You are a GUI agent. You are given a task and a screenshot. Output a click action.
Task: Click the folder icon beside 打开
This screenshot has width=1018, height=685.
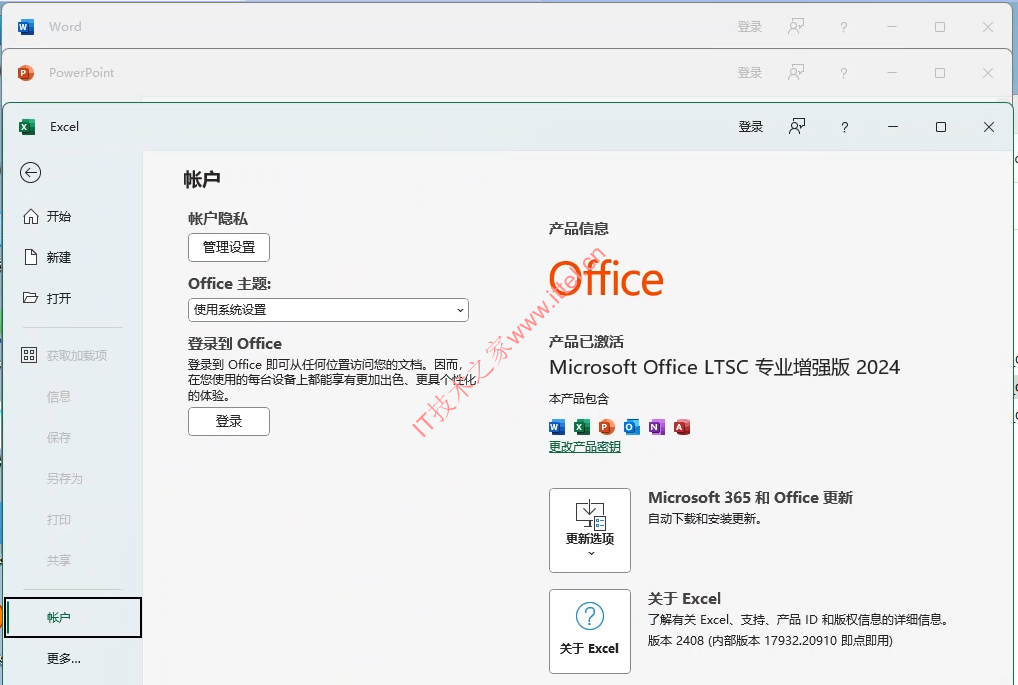[31, 298]
